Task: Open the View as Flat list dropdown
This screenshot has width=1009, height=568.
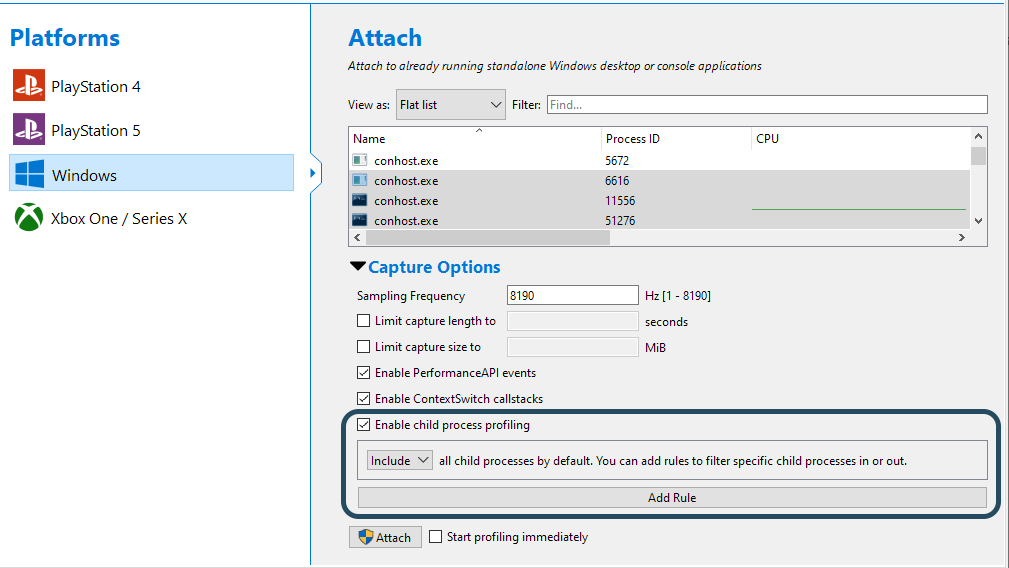Action: pos(450,104)
